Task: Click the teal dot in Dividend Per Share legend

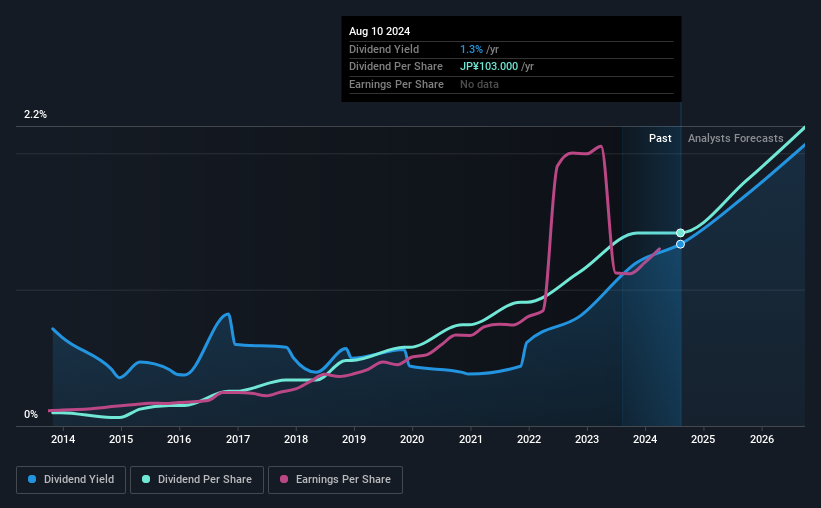Action: [146, 479]
